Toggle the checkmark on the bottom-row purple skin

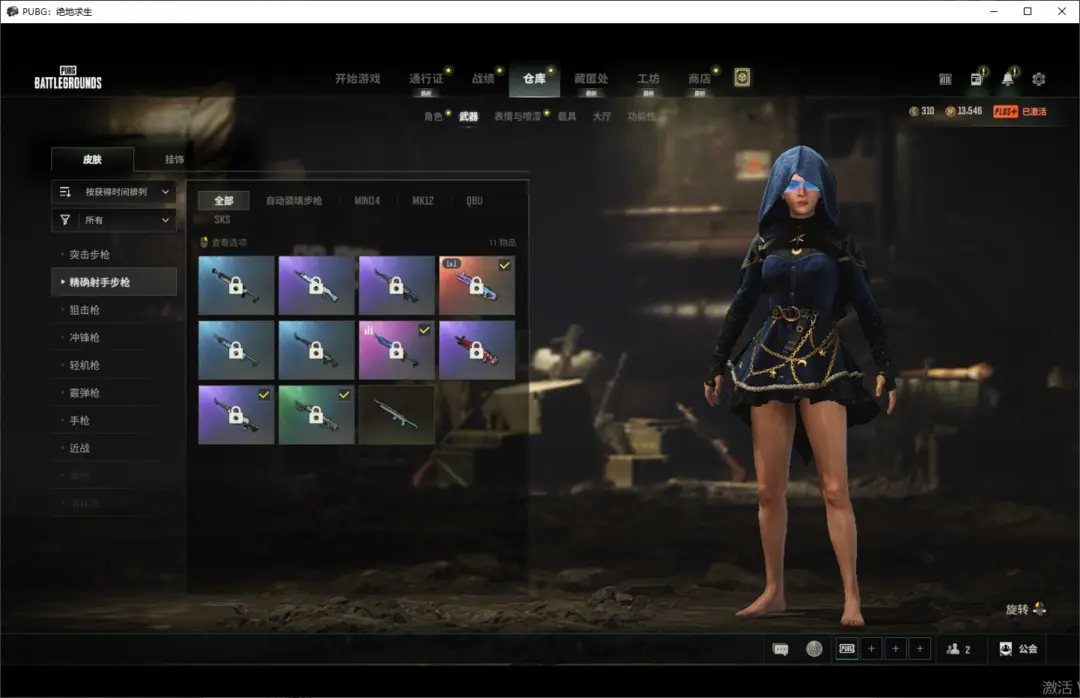(x=264, y=395)
